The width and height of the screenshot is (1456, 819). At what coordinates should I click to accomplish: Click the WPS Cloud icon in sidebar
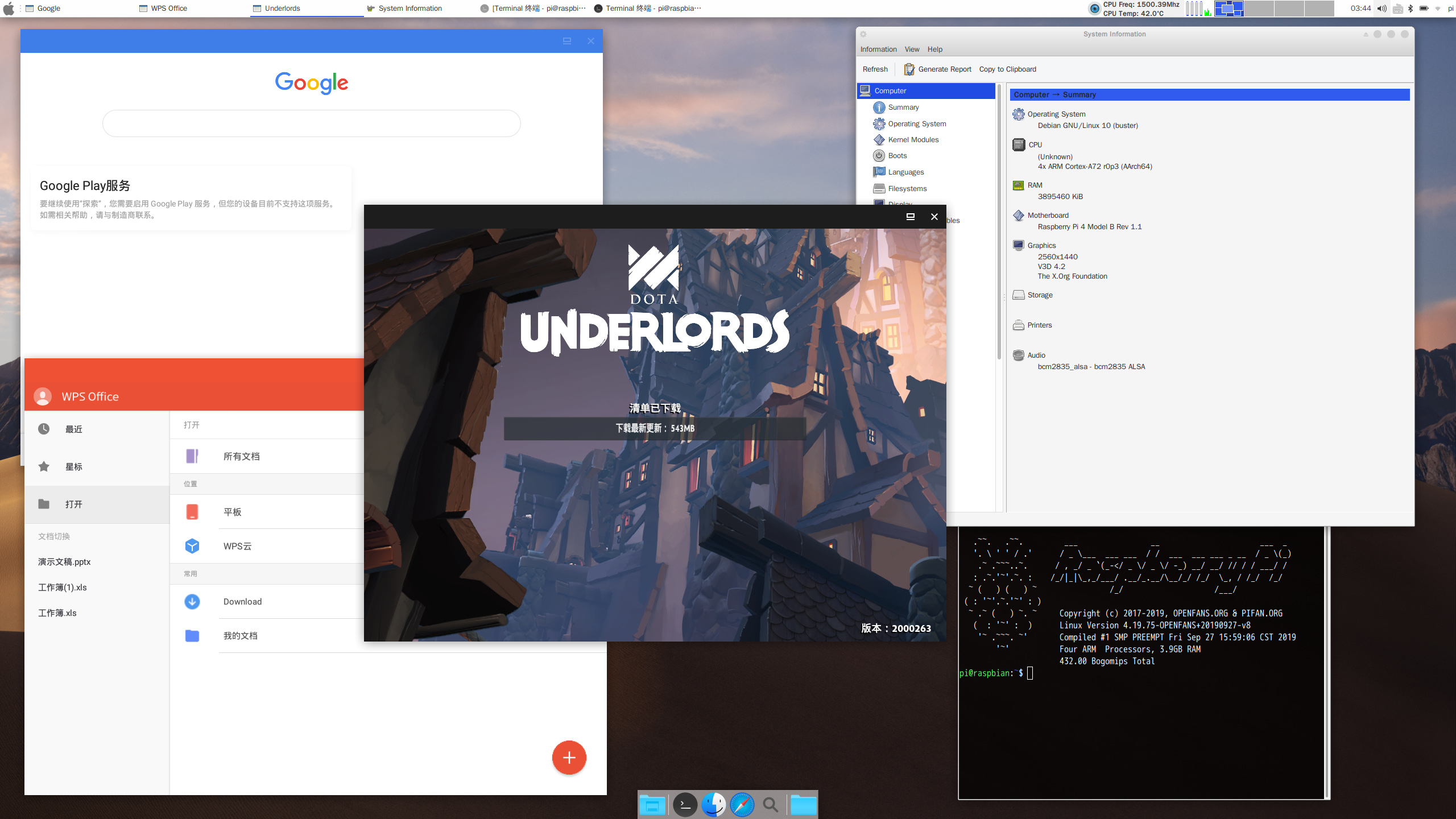(x=193, y=544)
